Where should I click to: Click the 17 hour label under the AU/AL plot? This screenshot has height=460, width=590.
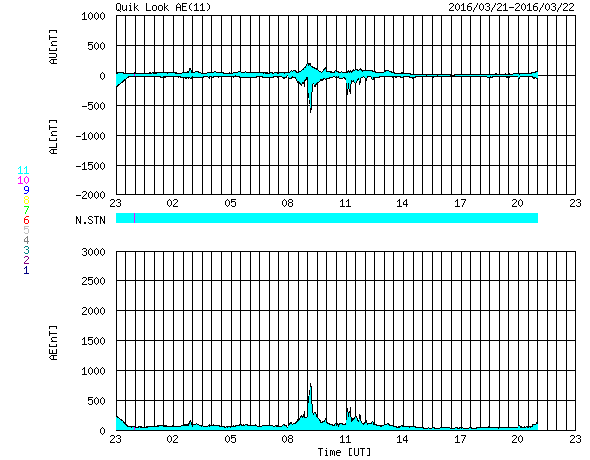[460, 203]
